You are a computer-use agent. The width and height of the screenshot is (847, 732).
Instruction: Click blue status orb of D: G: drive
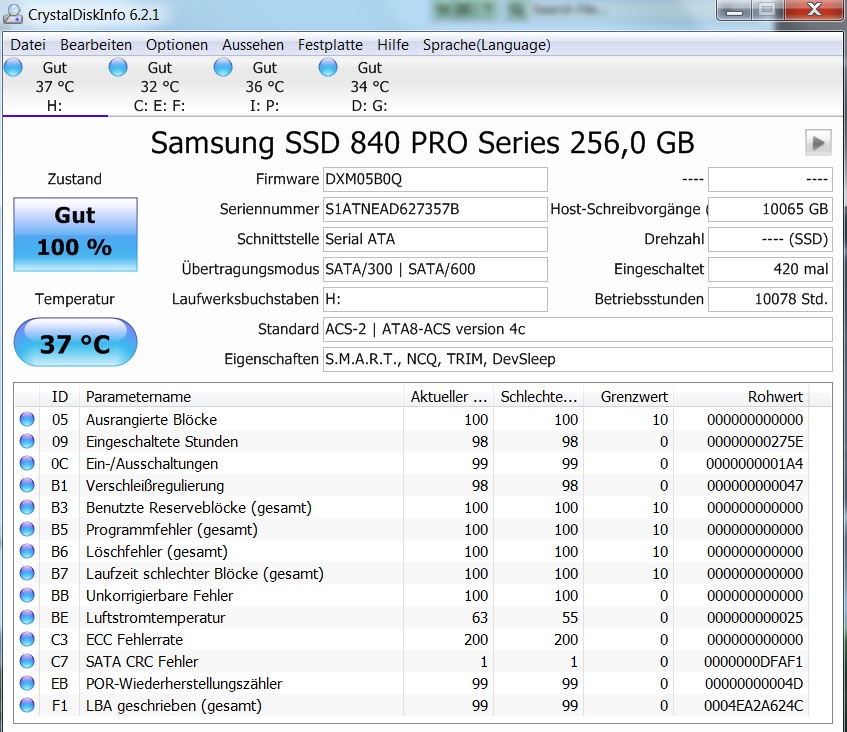(328, 68)
